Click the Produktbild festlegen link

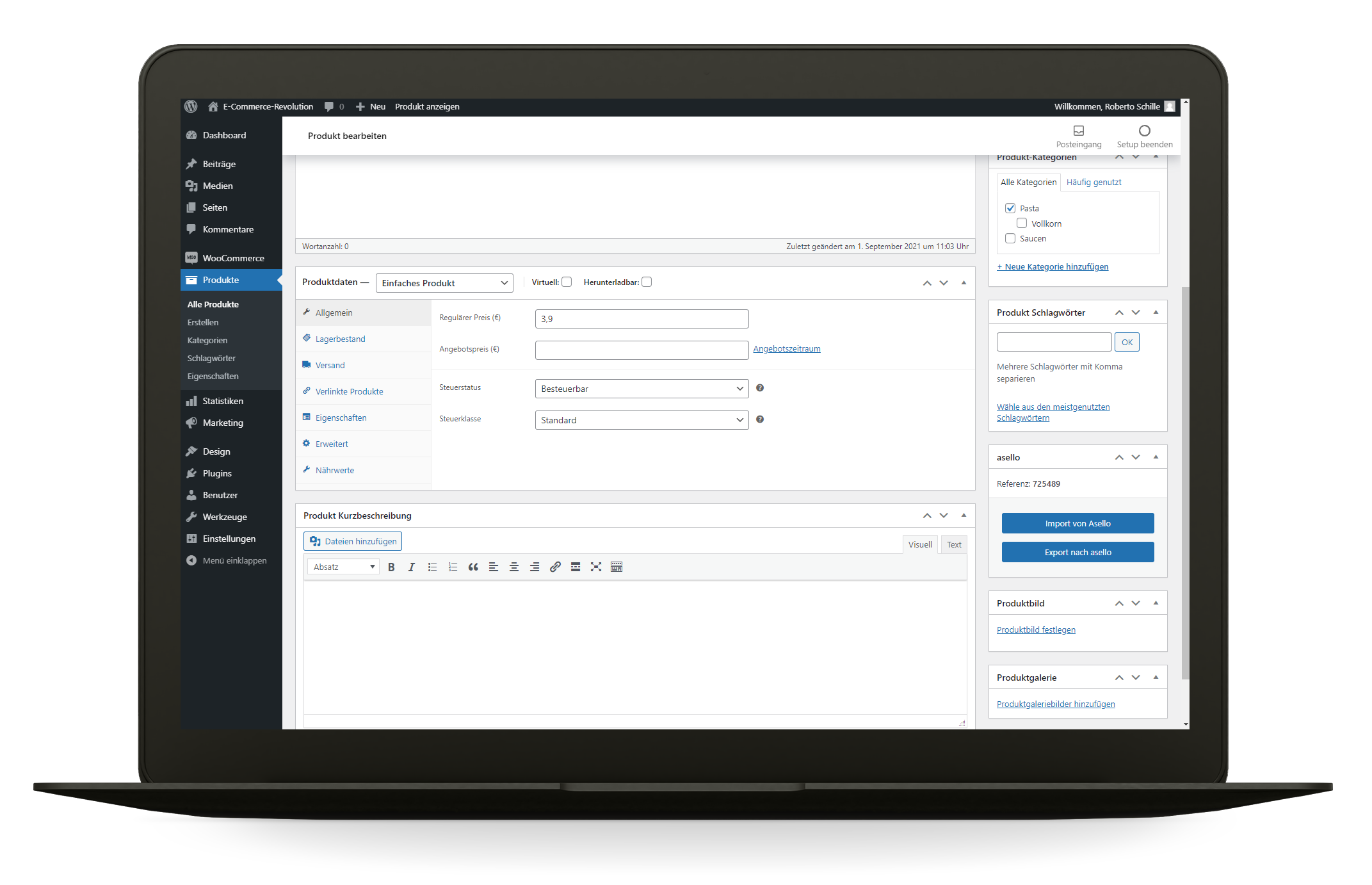(x=1036, y=629)
